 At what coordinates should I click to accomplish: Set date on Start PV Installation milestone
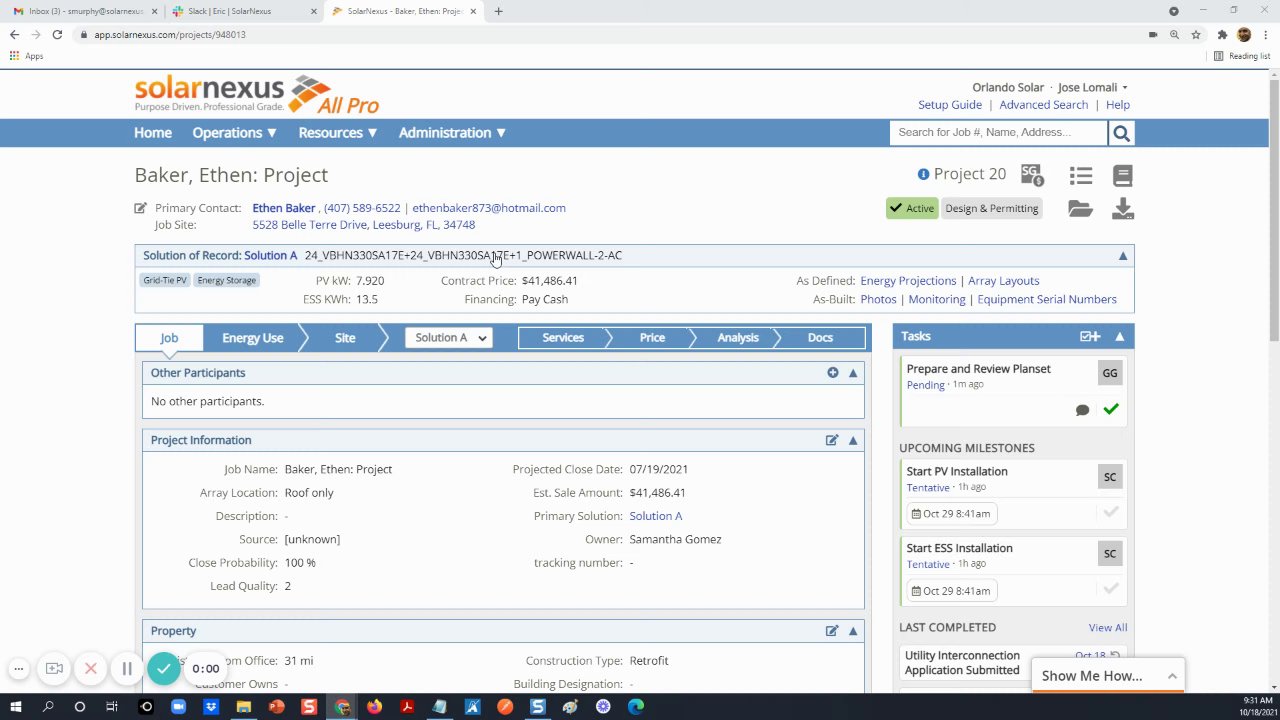[x=951, y=514]
